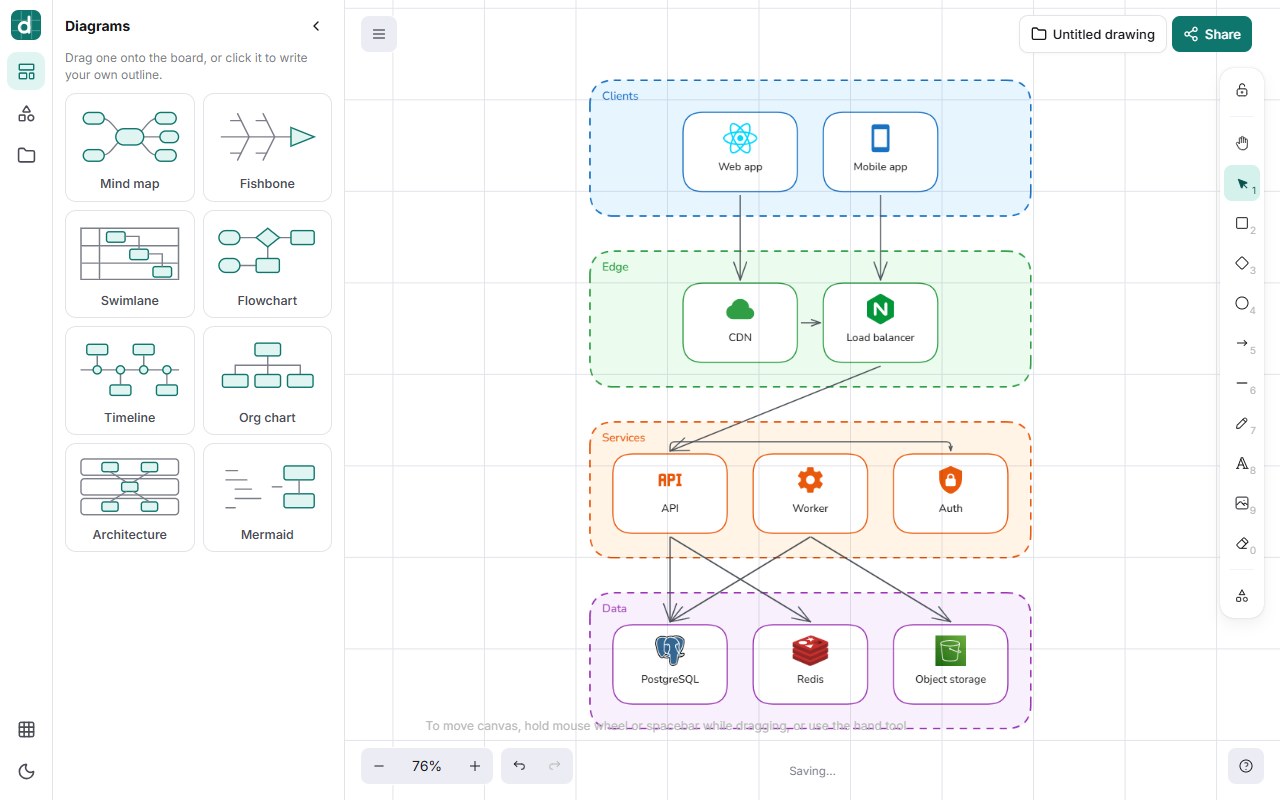Select the Selection arrow tool
Image resolution: width=1280 pixels, height=800 pixels.
click(x=1242, y=183)
